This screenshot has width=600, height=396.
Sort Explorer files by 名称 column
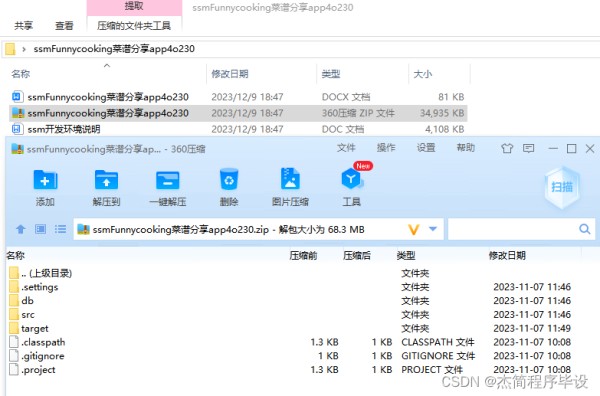coord(21,74)
